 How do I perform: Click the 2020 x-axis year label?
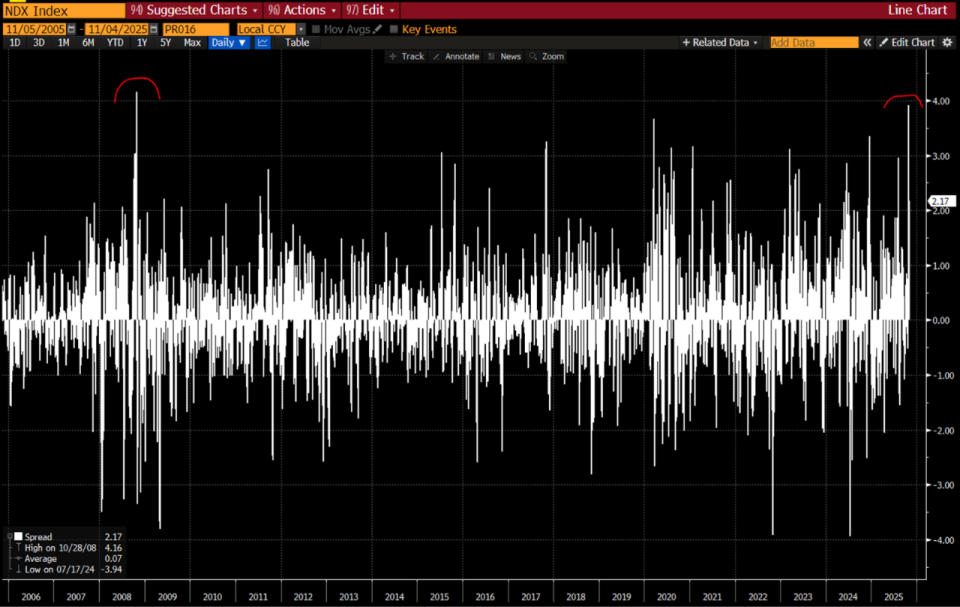click(666, 597)
